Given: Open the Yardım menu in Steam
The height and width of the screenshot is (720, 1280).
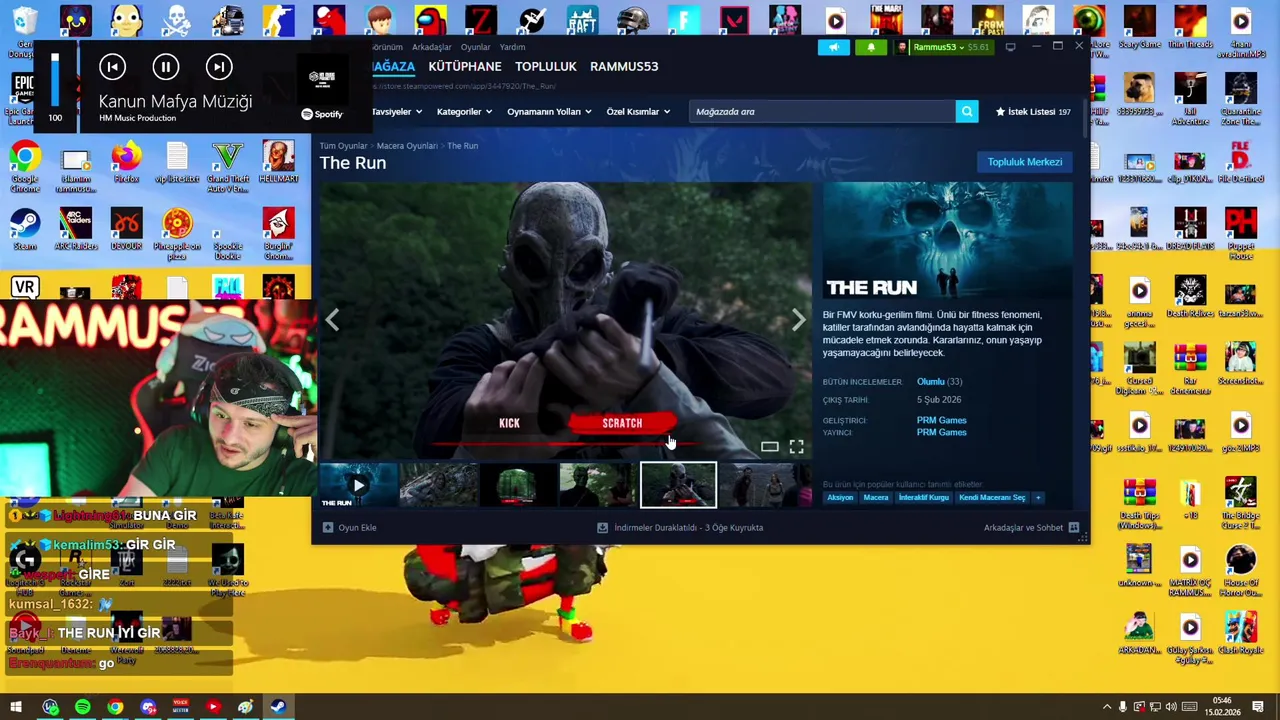Looking at the screenshot, I should [512, 47].
